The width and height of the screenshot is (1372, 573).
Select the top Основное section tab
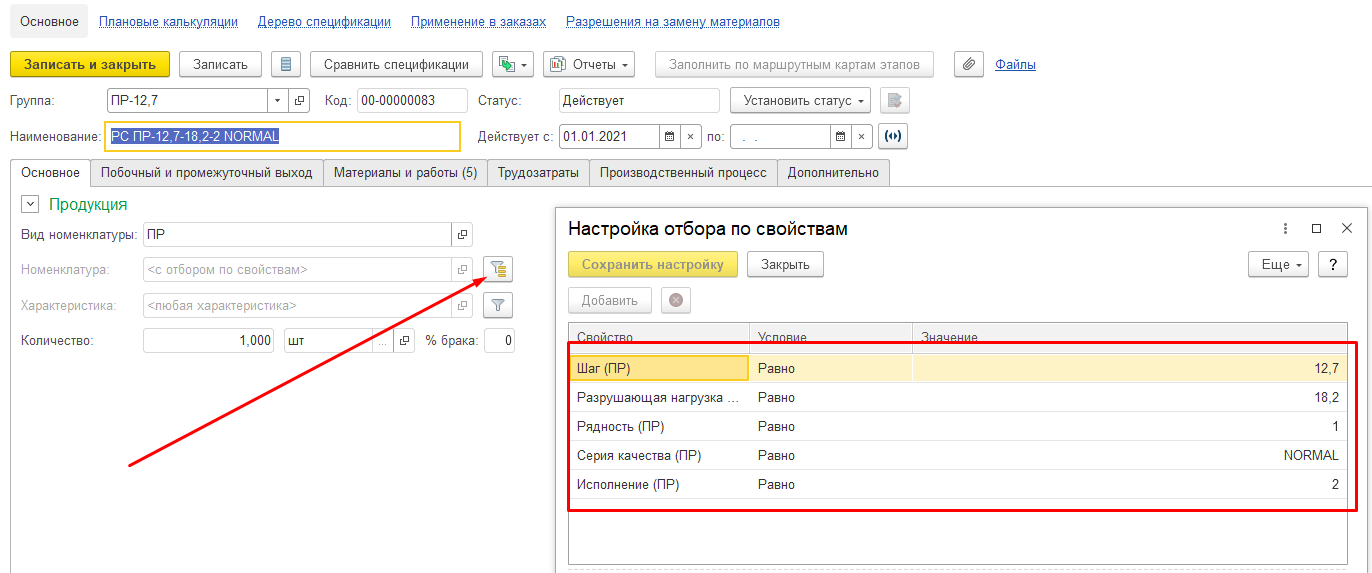(49, 21)
